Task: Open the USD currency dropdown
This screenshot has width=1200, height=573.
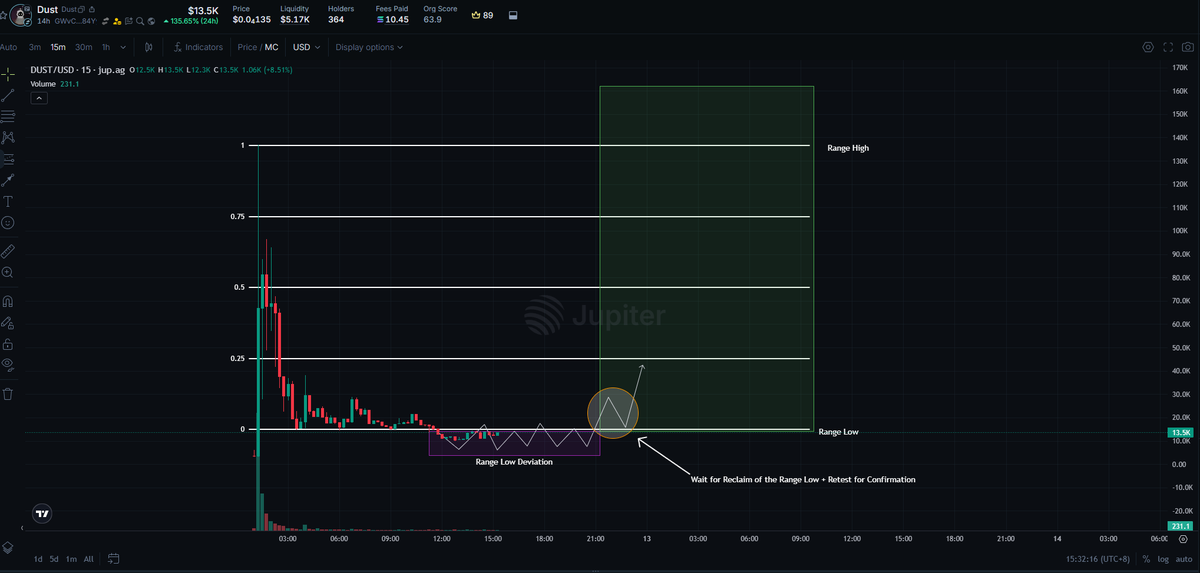Action: click(x=306, y=47)
